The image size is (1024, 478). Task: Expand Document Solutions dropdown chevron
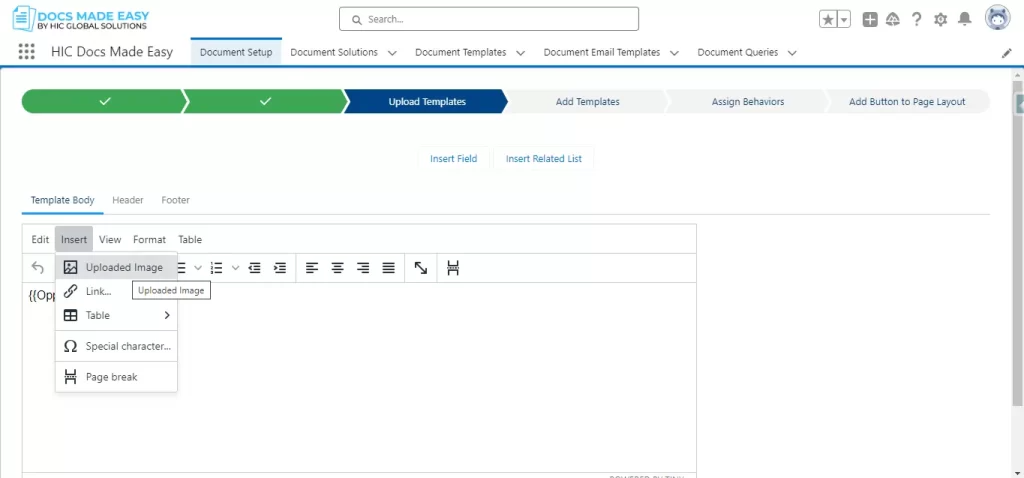pos(392,53)
